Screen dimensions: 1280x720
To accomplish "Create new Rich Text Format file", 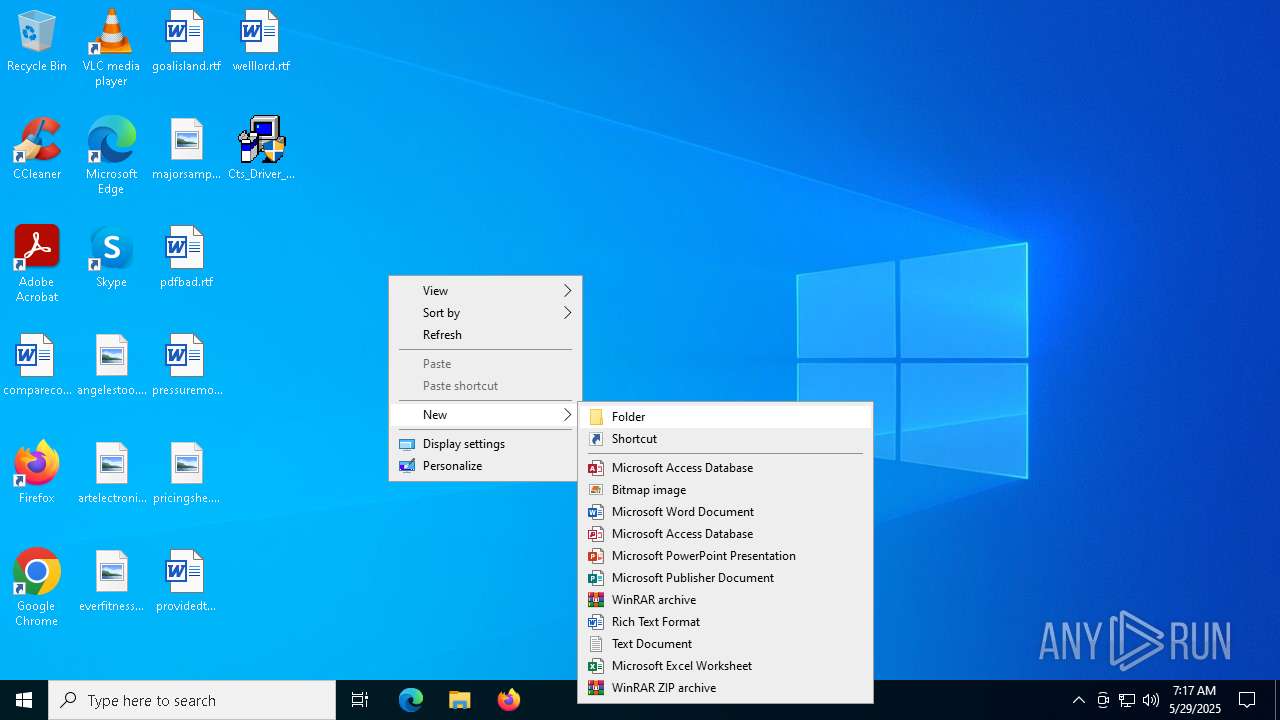I will [725, 622].
